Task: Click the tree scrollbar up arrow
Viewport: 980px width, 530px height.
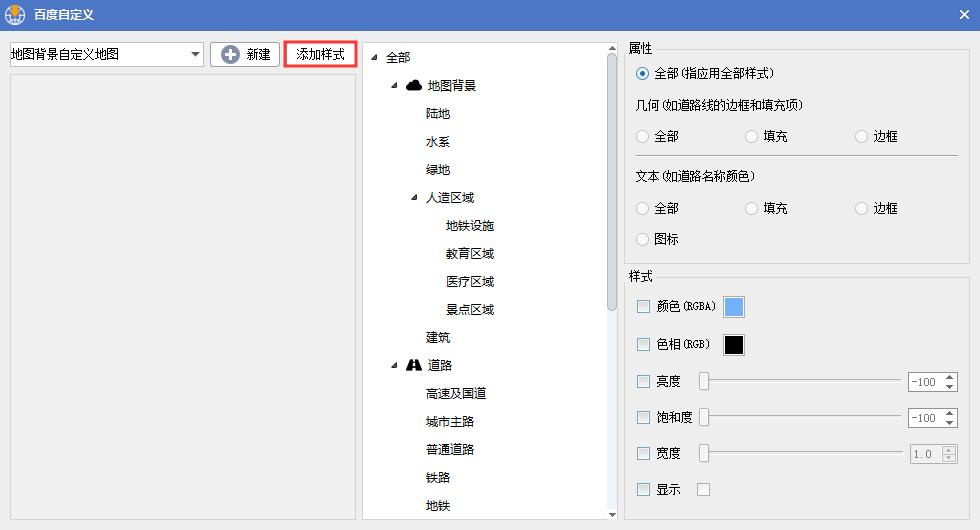Action: point(612,48)
